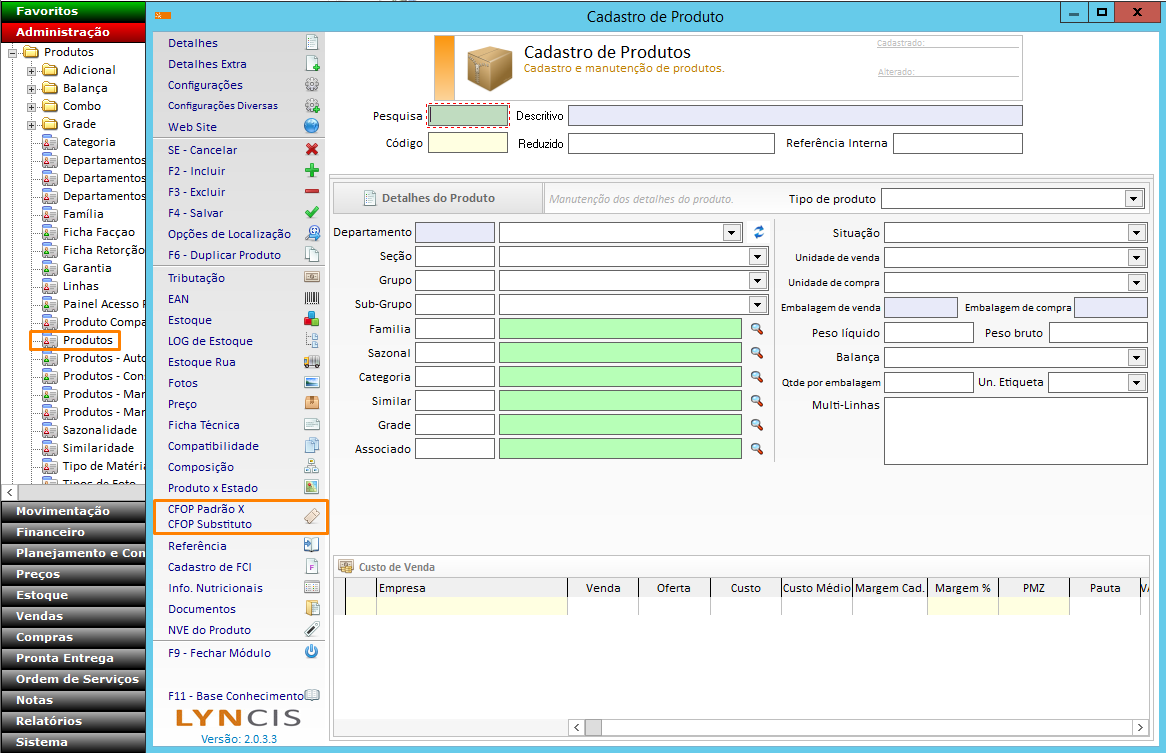The image size is (1166, 753).
Task: Click the refresh arrows icon next to Departamento
Action: coord(759,232)
